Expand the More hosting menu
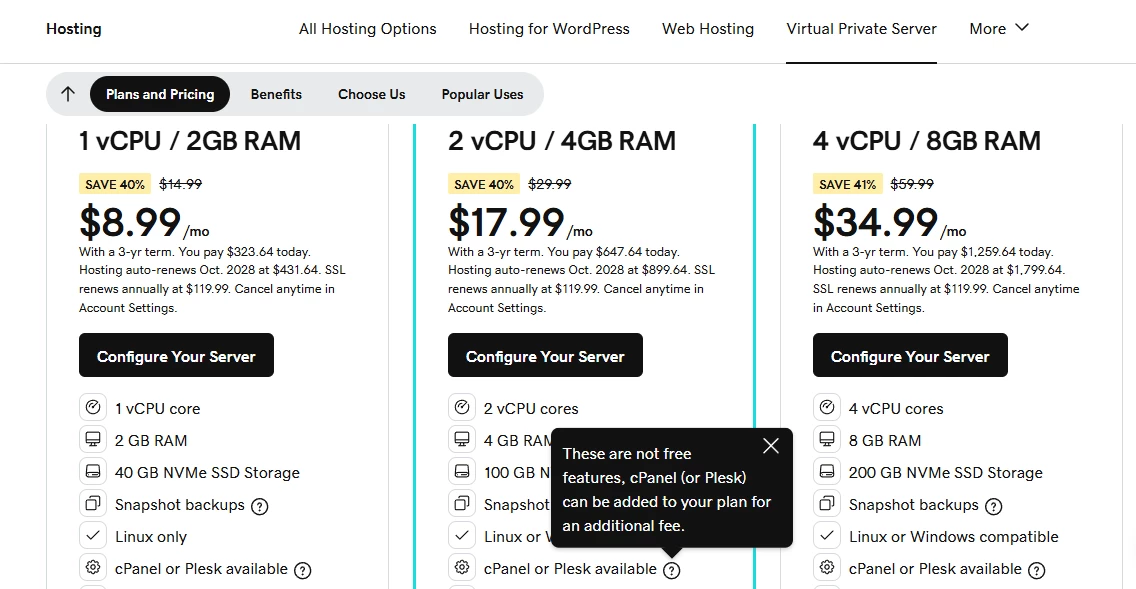The height and width of the screenshot is (589, 1136). pos(999,29)
